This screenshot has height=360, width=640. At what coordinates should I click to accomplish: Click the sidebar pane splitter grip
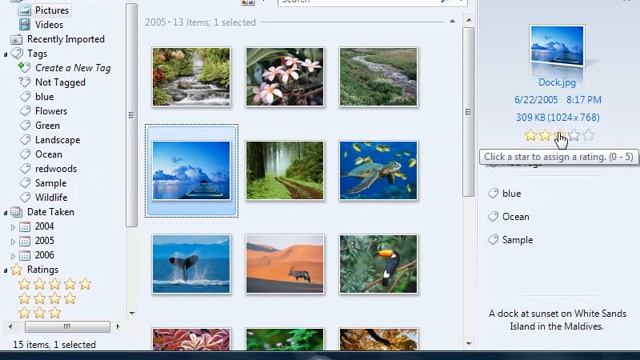[x=131, y=115]
